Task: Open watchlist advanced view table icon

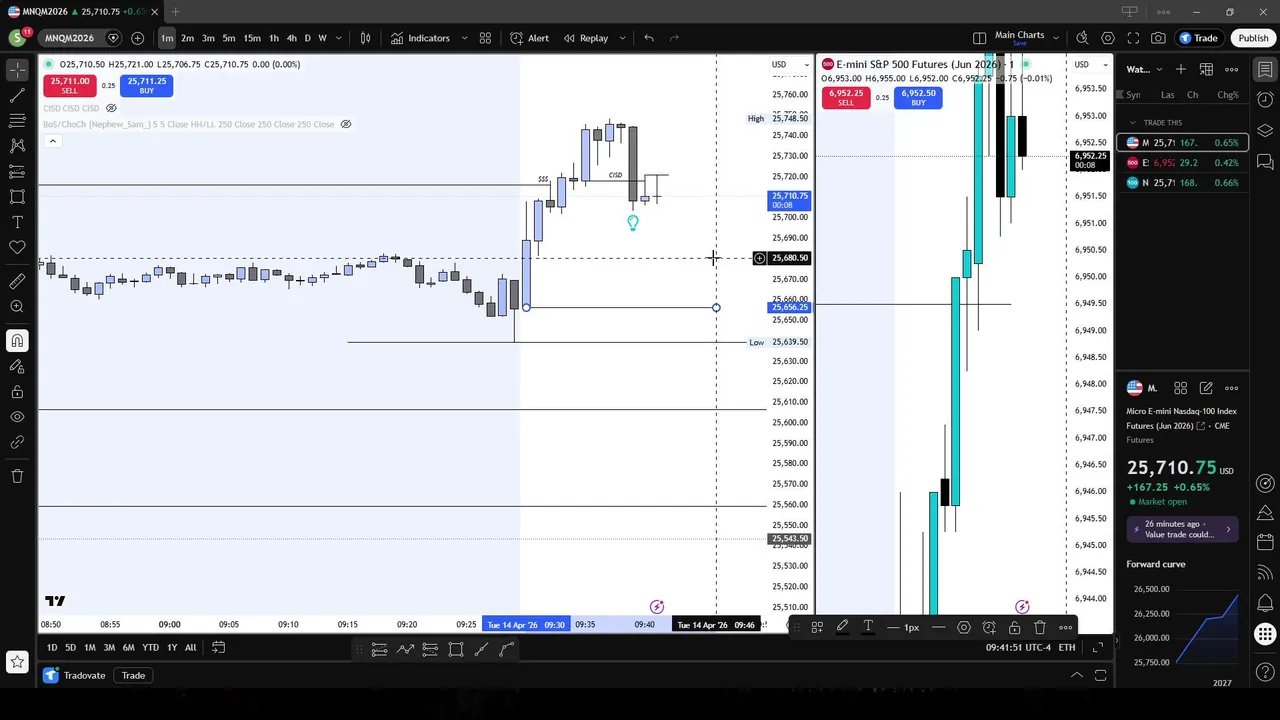Action: pos(1206,69)
